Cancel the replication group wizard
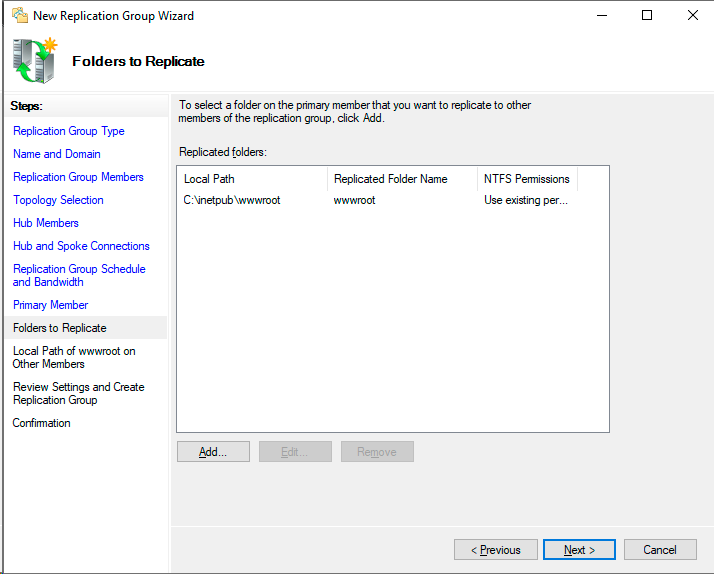This screenshot has width=714, height=574. 660,550
